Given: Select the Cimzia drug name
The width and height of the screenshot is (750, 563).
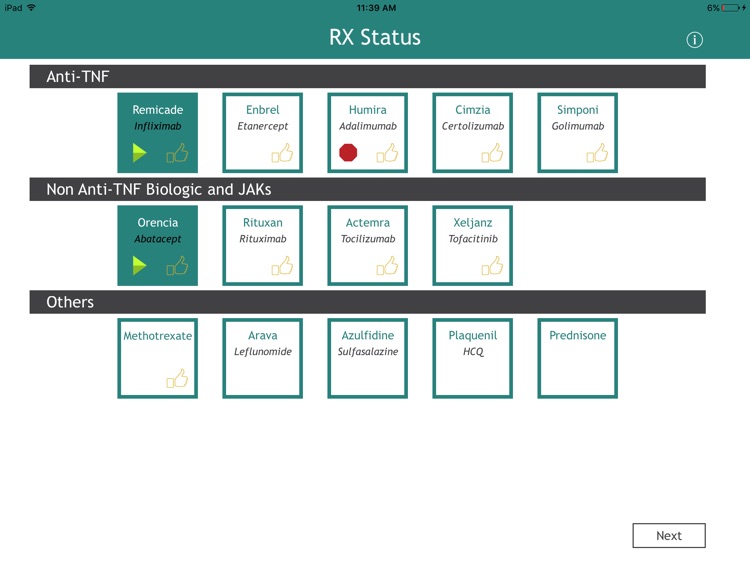Looking at the screenshot, I should click(x=473, y=110).
